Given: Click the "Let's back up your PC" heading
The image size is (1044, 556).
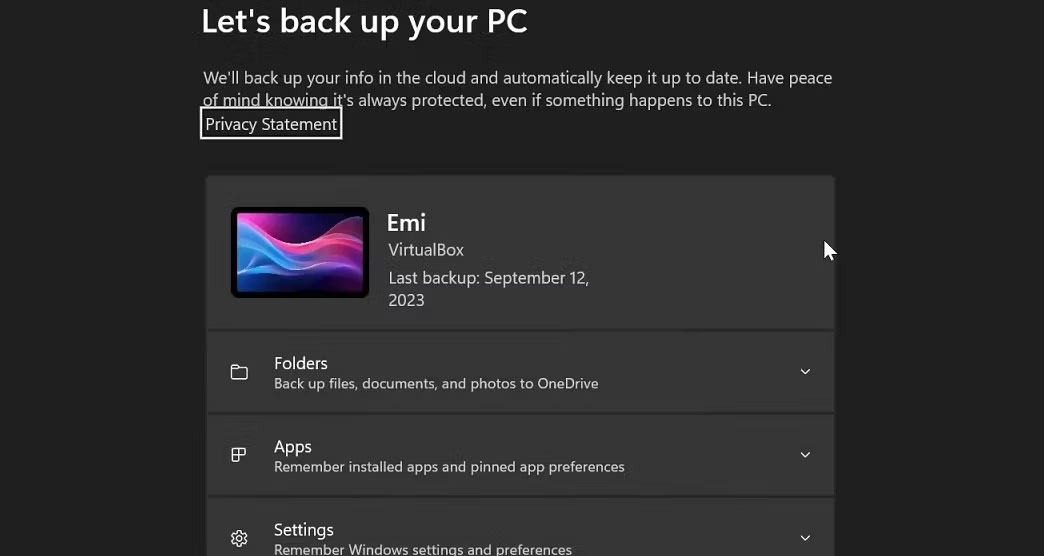Looking at the screenshot, I should click(364, 21).
